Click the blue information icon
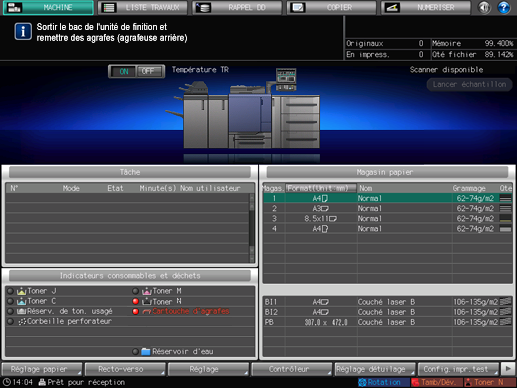This screenshot has height=388, width=517. (x=23, y=32)
